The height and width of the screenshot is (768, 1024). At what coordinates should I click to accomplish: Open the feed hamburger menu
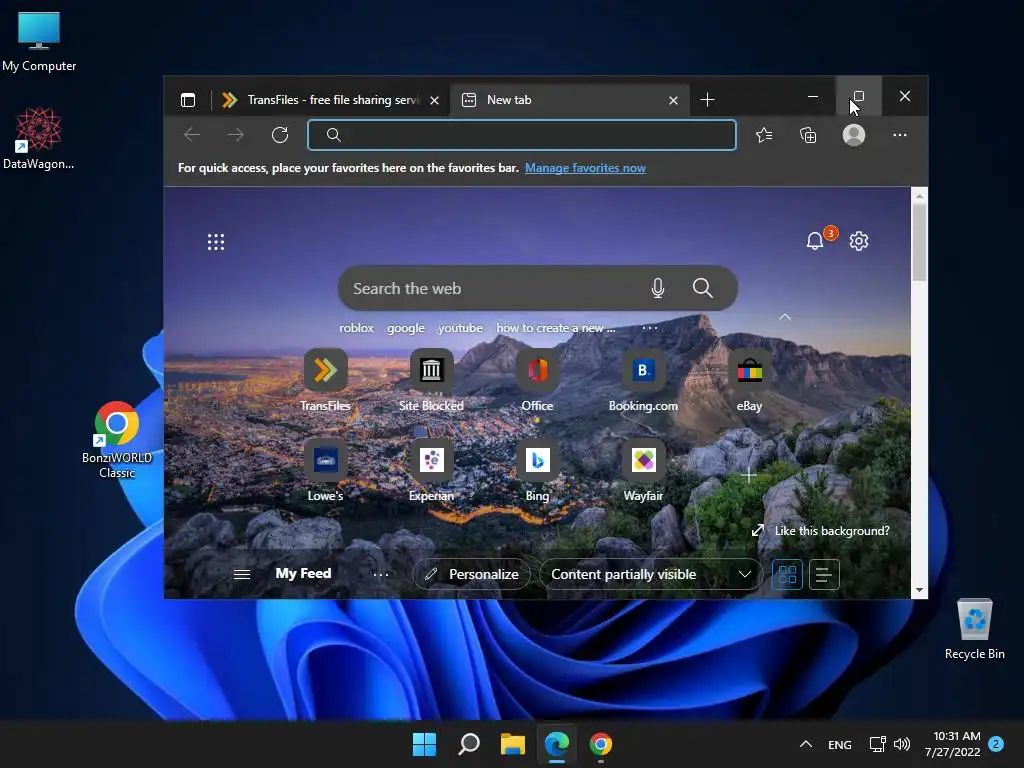(242, 574)
